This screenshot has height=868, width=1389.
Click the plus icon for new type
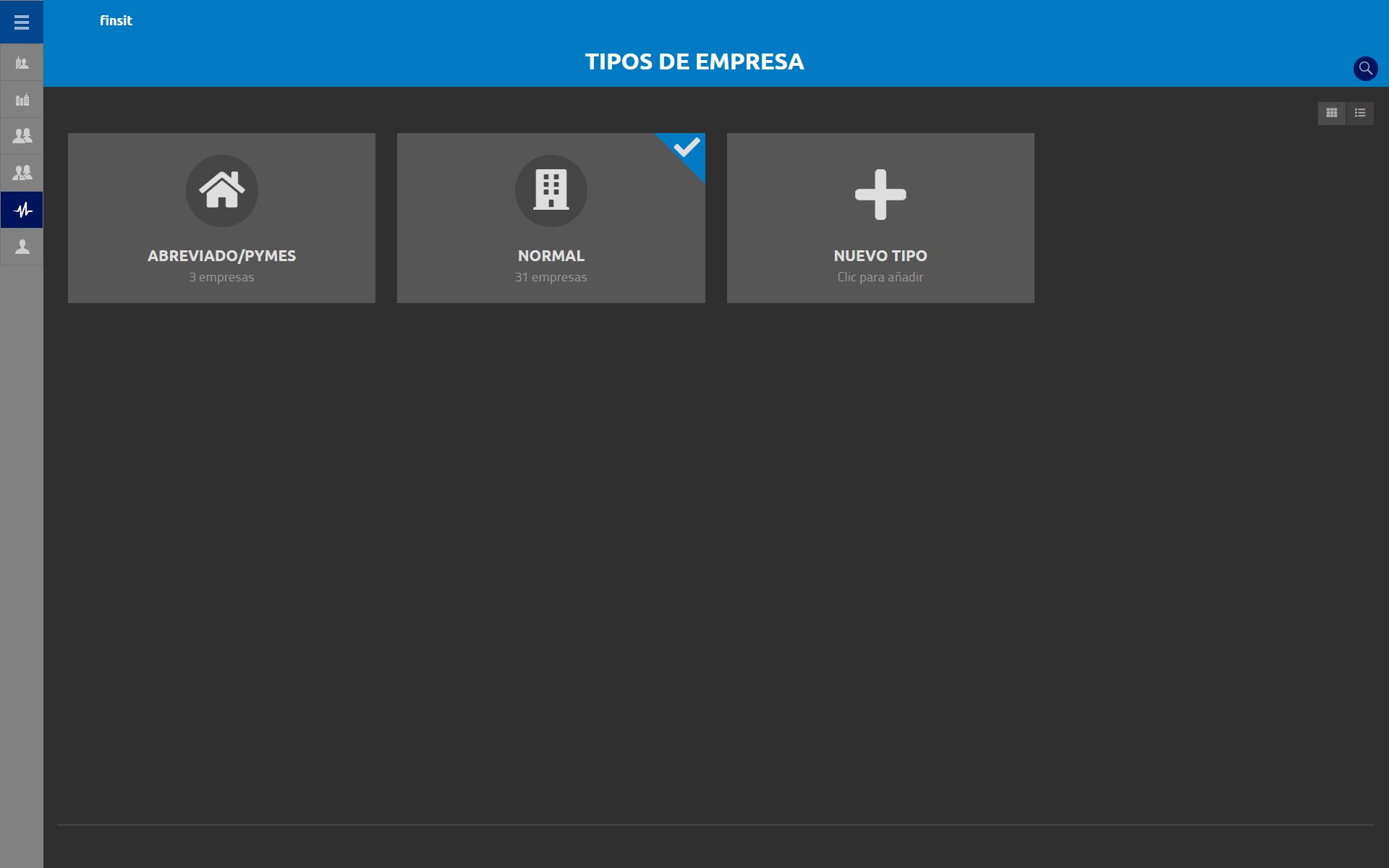tap(880, 195)
